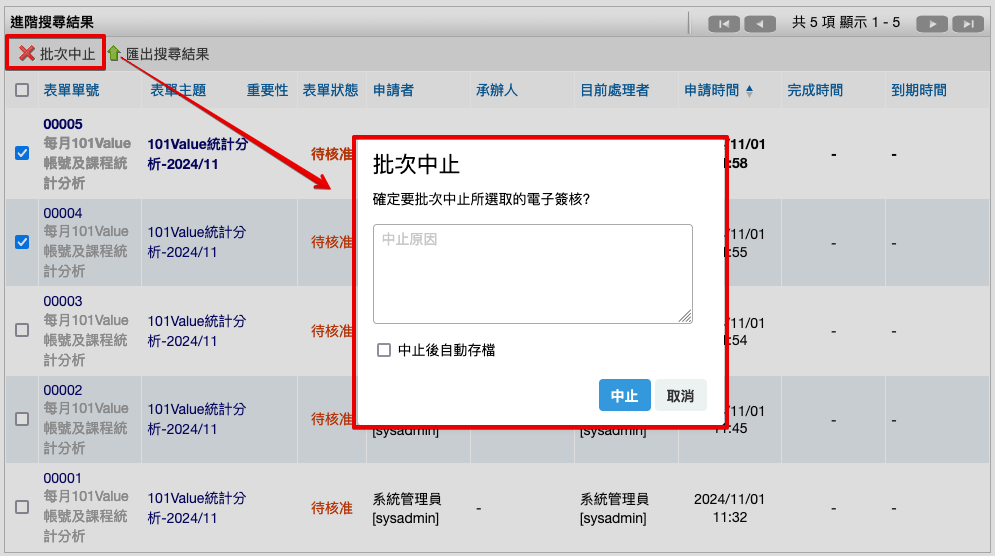Viewport: 995px width, 556px height.
Task: Open form number 00003 link
Action: (x=63, y=301)
